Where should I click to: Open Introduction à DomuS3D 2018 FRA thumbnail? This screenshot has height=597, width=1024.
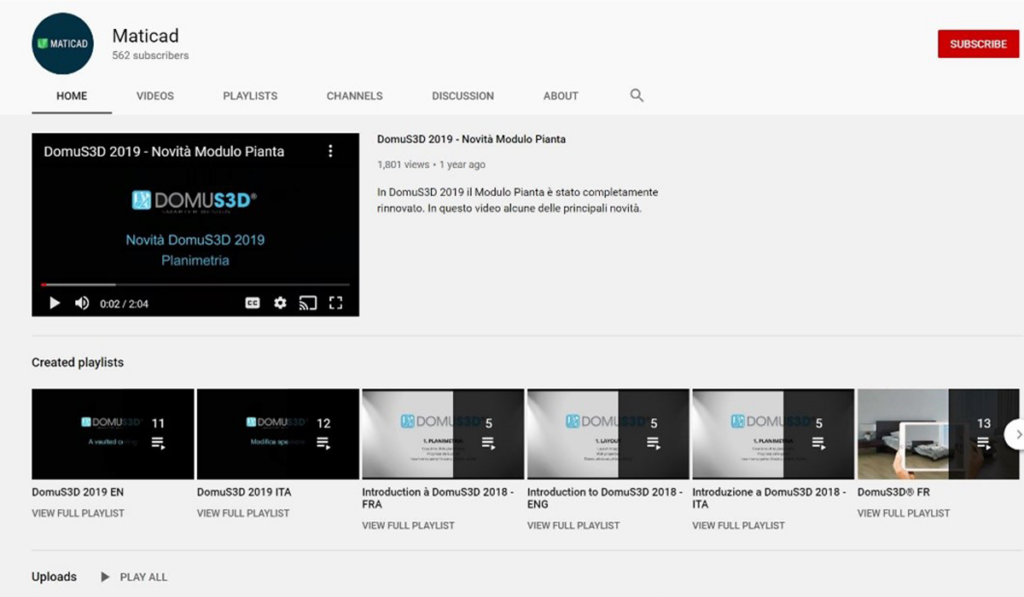pos(443,434)
